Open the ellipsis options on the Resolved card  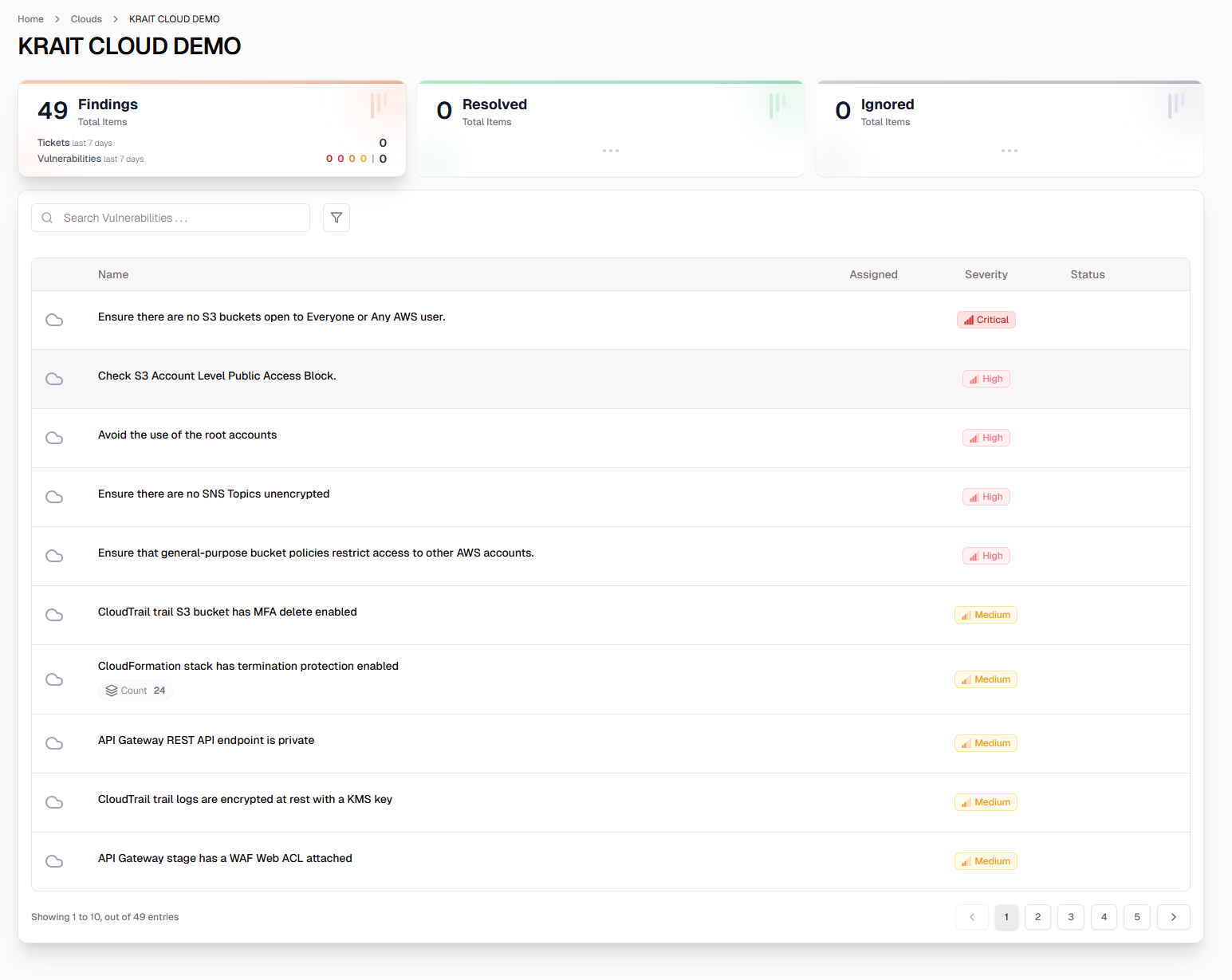point(611,150)
